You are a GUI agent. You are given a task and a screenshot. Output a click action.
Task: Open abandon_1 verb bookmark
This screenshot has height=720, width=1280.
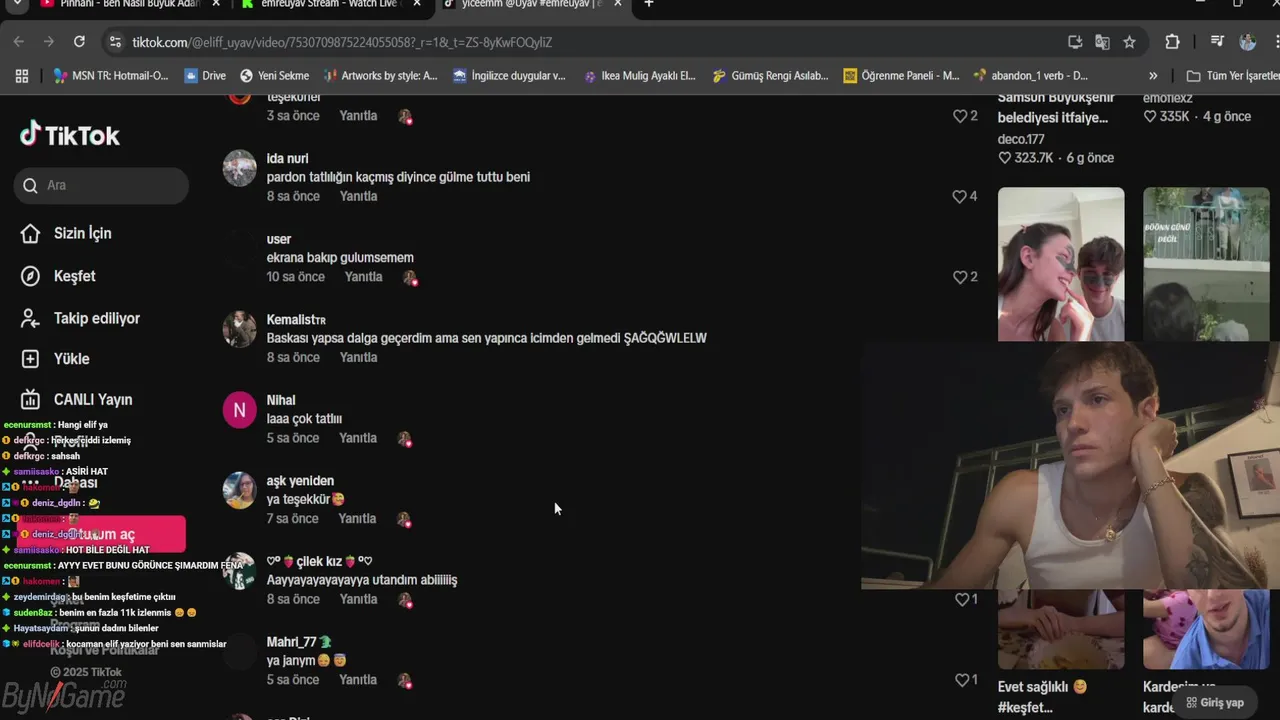[1030, 76]
